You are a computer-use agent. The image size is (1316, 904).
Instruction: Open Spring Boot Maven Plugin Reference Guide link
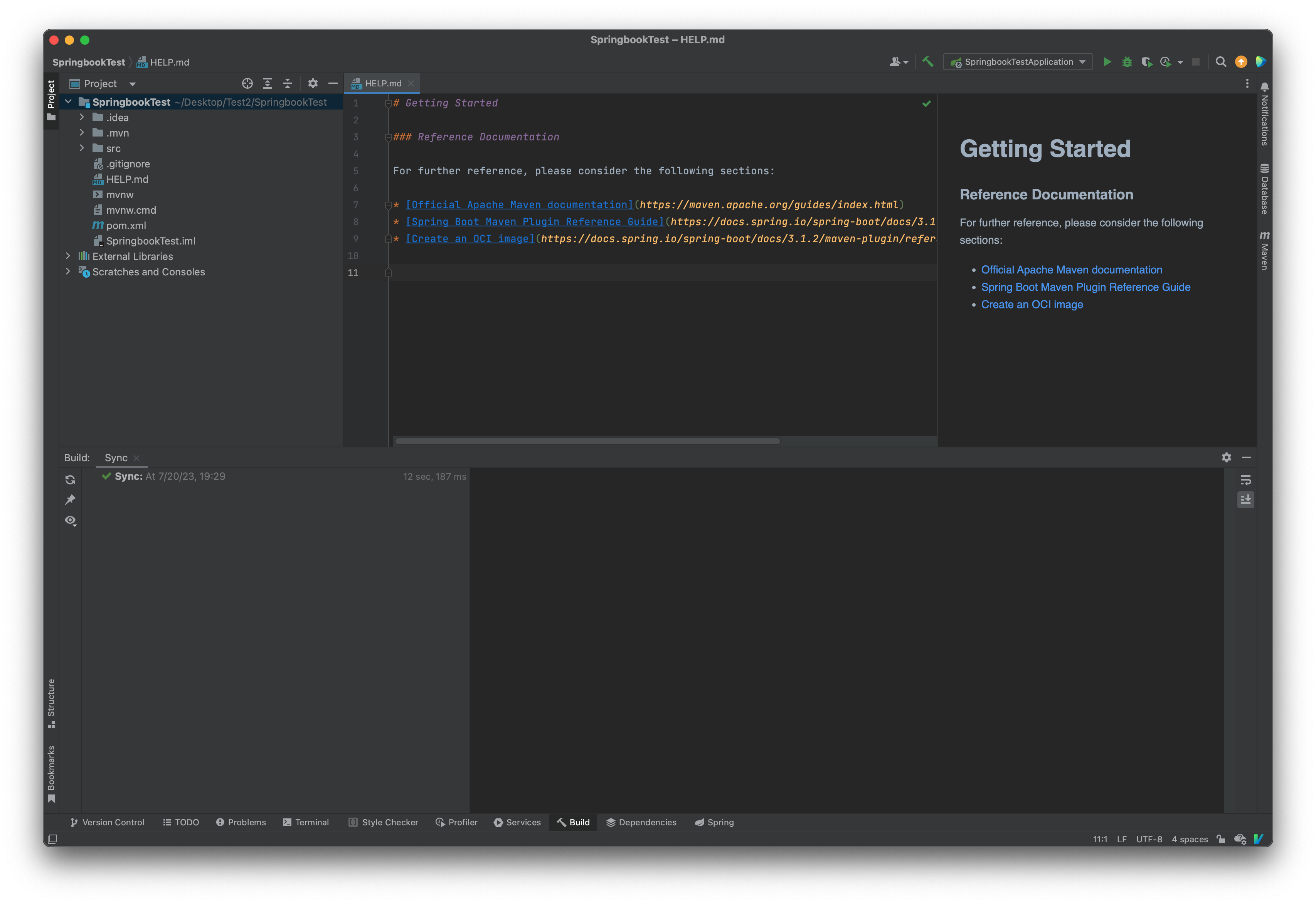(x=1085, y=287)
